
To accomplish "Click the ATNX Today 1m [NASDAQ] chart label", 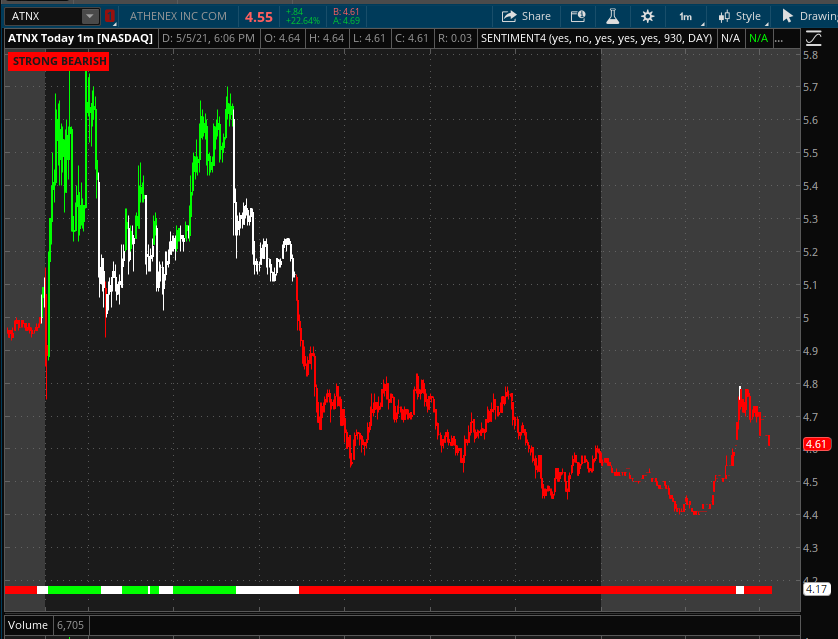I will [80, 38].
